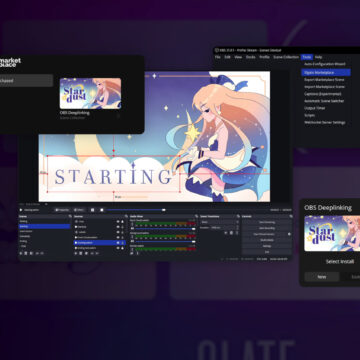
Task: Pop out the Scenes dock icon
Action: click(x=70, y=216)
